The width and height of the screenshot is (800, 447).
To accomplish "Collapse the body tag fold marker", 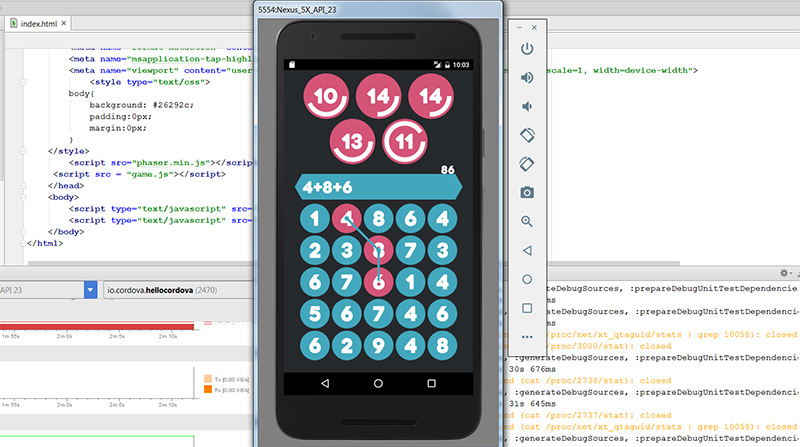I will pyautogui.click(x=23, y=197).
